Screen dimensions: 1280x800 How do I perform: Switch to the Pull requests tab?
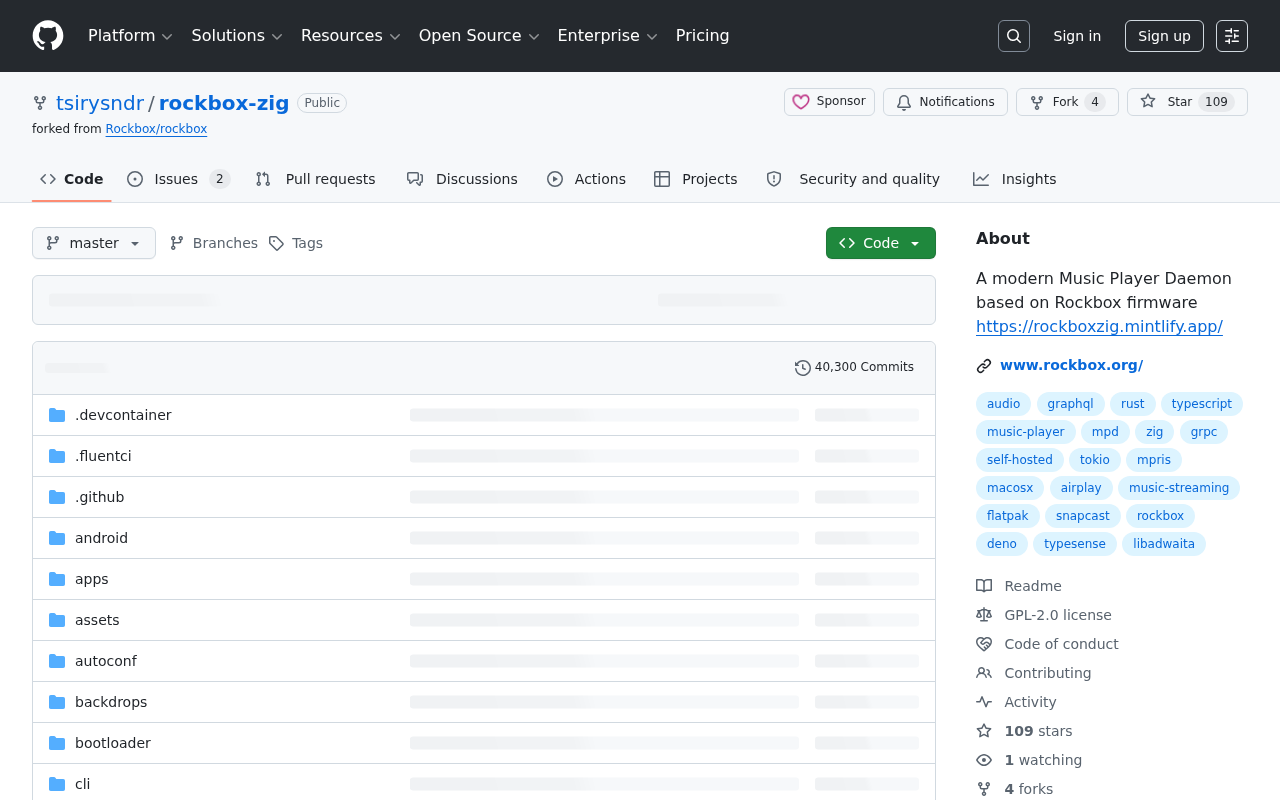click(316, 179)
